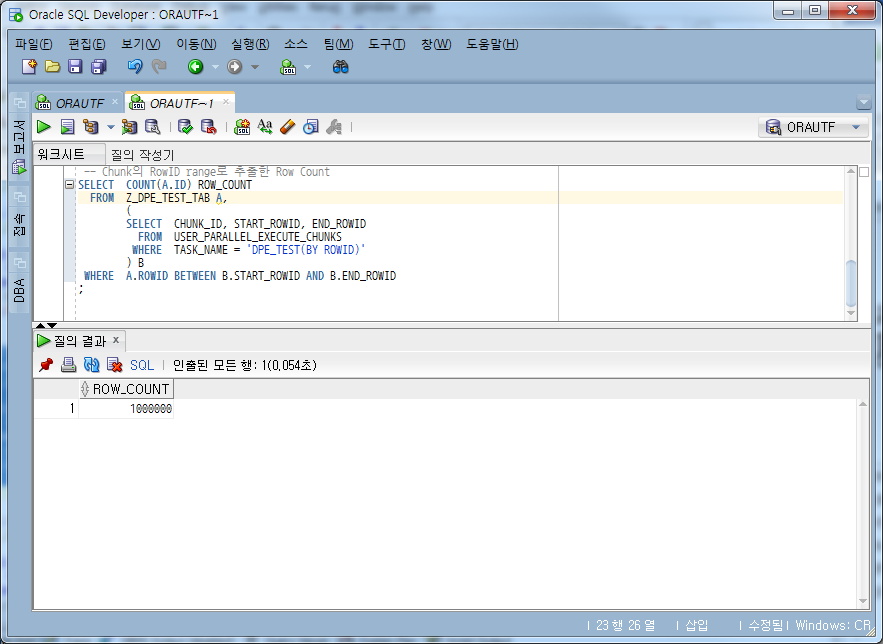Open the DBA sidebar panel
Image resolution: width=883 pixels, height=644 pixels.
[17, 290]
